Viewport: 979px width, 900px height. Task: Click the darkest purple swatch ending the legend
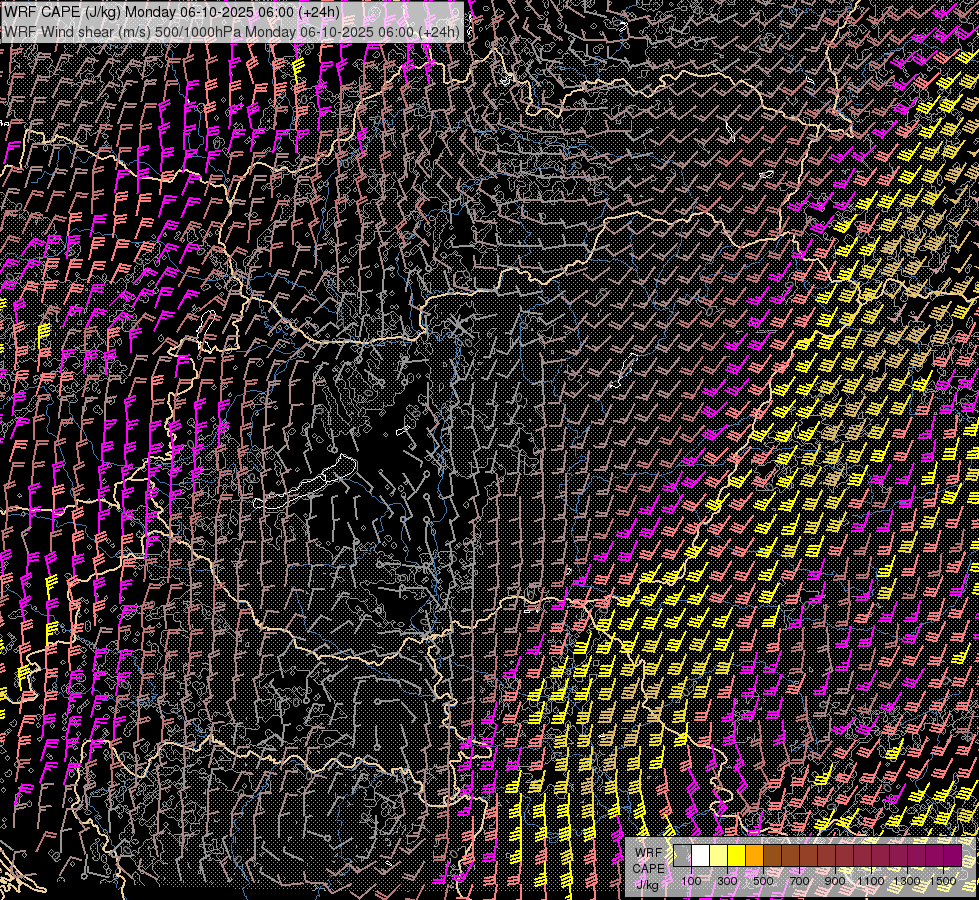point(952,855)
